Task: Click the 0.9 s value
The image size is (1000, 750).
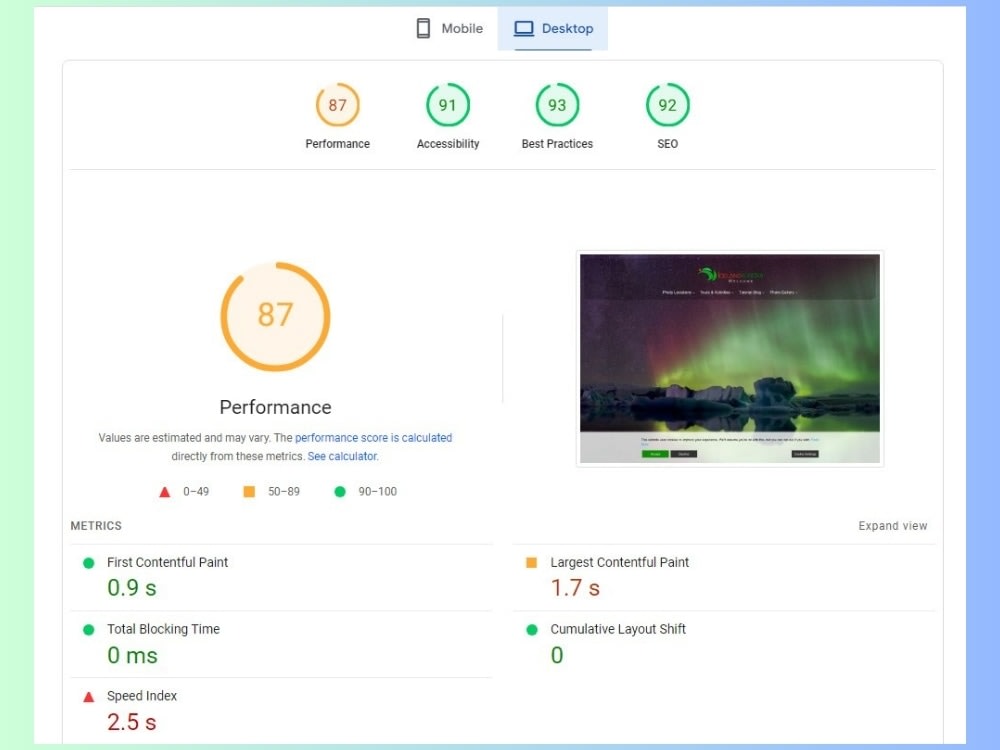Action: point(131,587)
